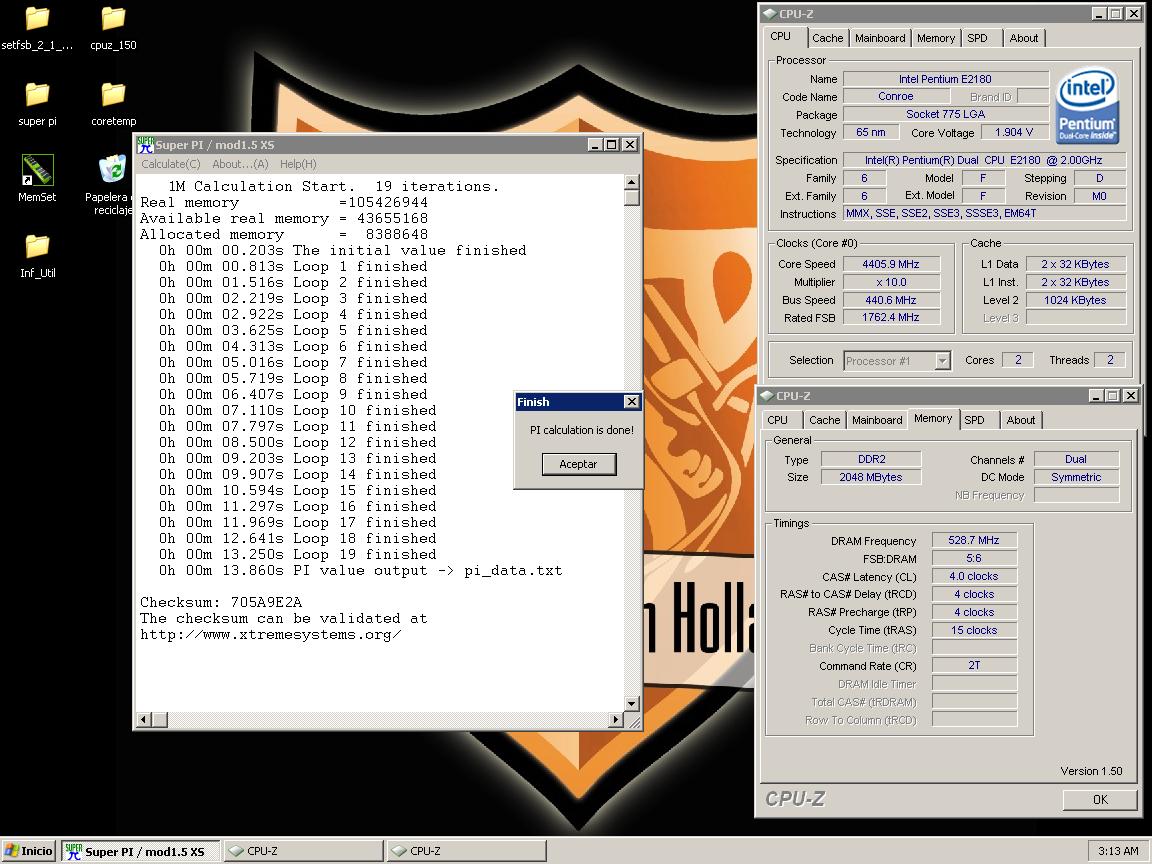1152x864 pixels.
Task: Click the Core Speed 4405.9 MHz field
Action: (891, 264)
